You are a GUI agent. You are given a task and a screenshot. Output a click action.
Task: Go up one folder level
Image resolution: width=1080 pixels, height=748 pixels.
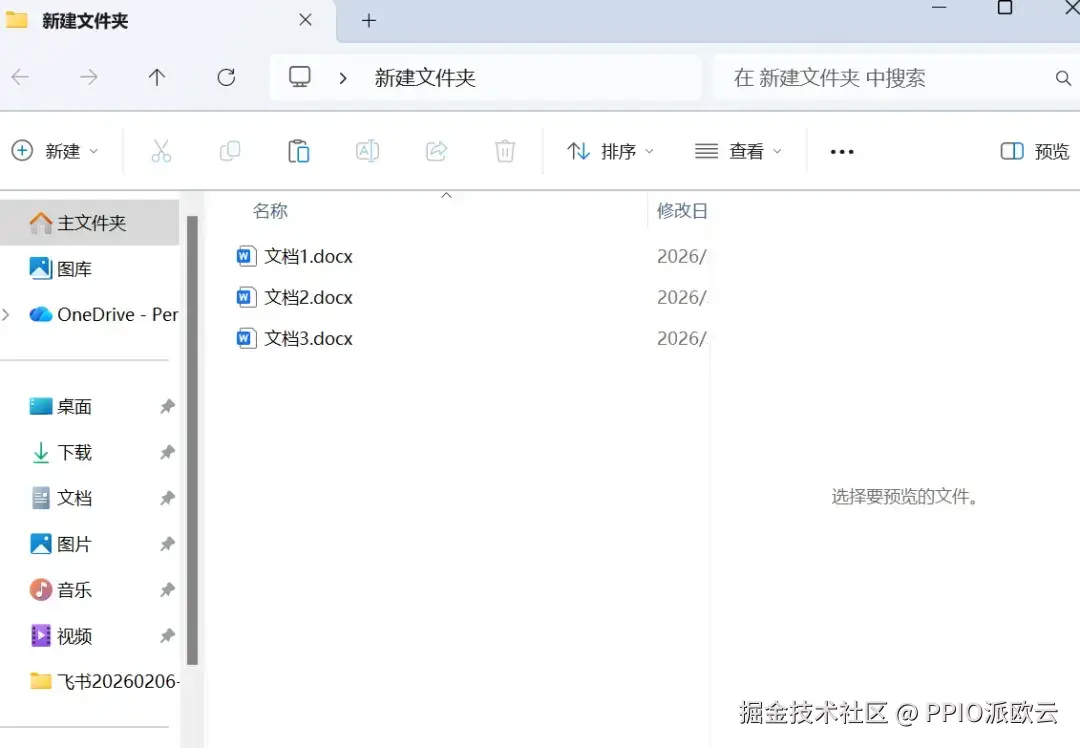pyautogui.click(x=157, y=77)
